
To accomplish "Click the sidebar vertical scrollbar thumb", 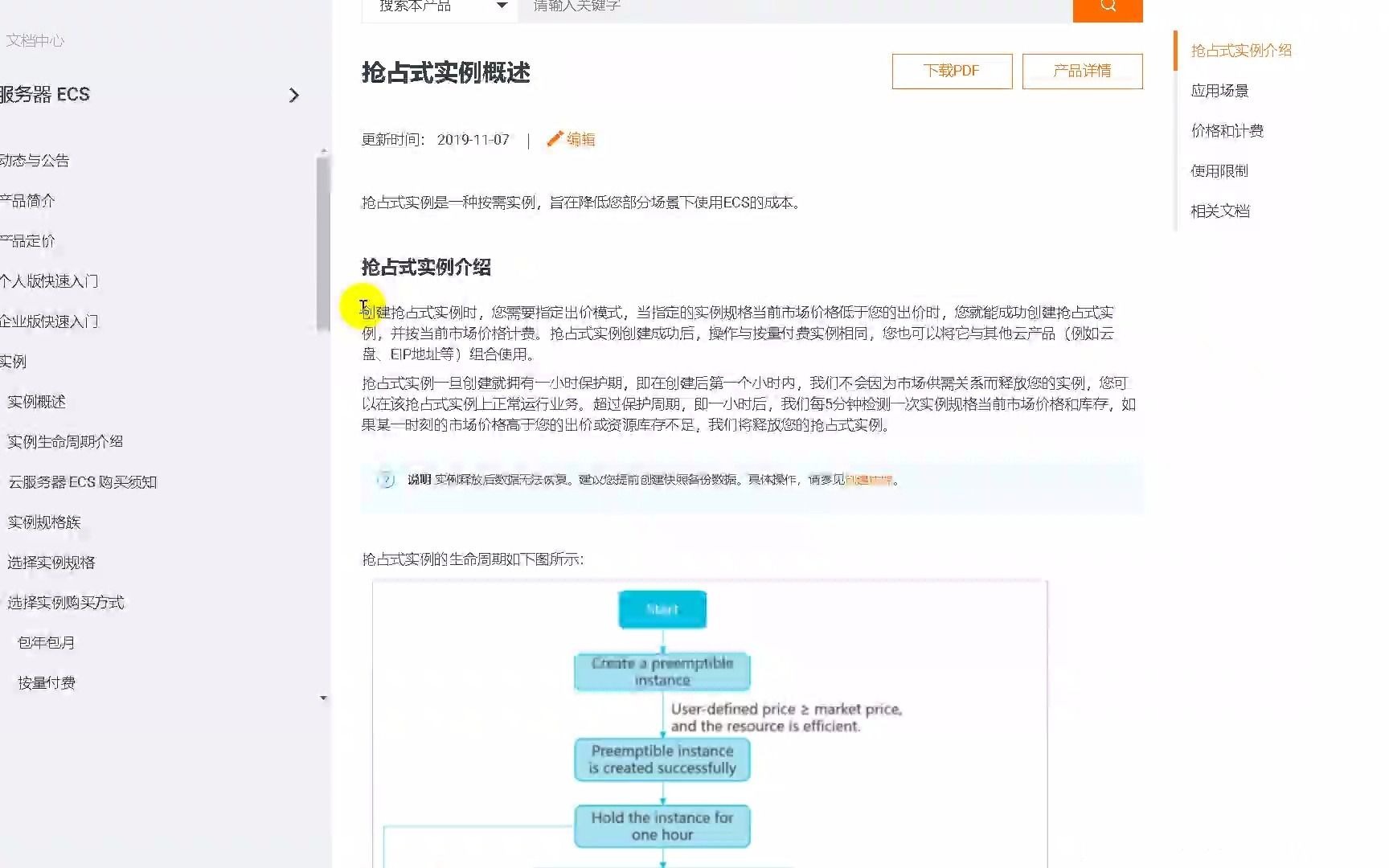I will click(323, 244).
